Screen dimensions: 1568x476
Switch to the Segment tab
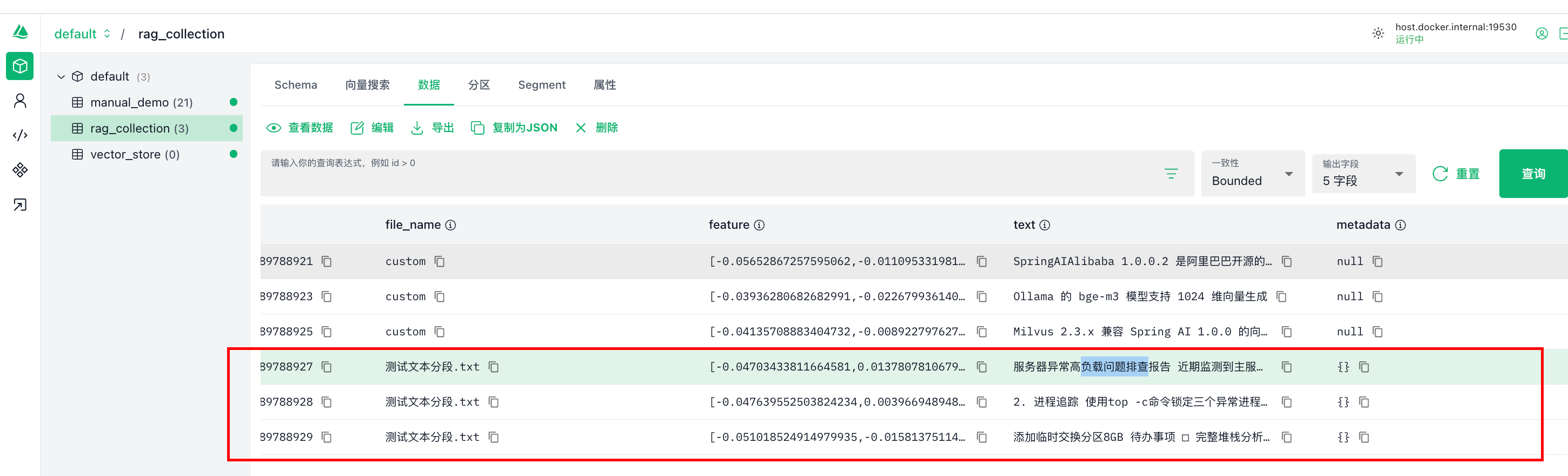542,85
